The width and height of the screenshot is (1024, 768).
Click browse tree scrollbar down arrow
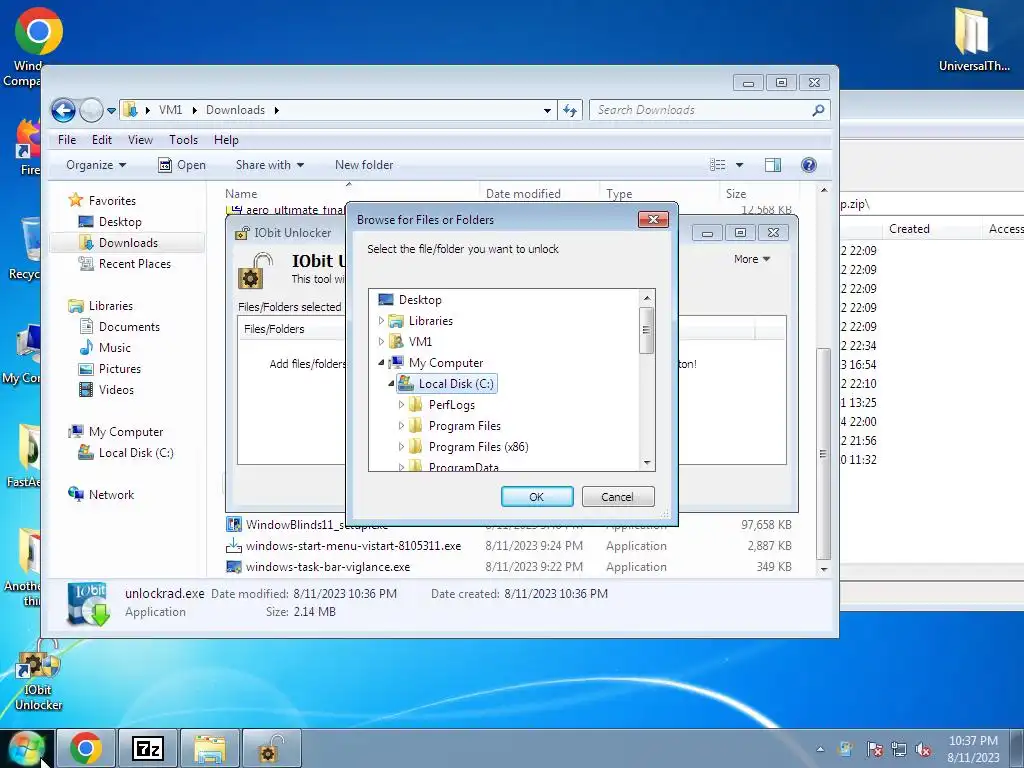[x=647, y=463]
